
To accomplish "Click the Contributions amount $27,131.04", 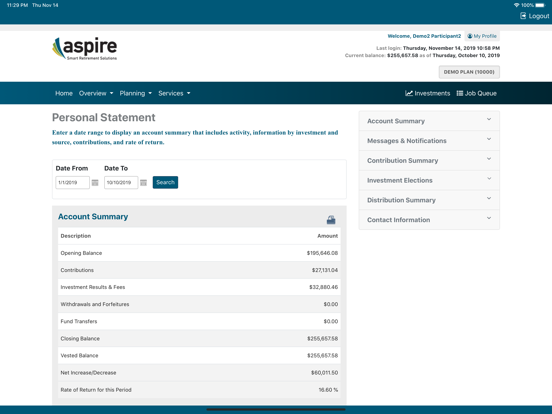I will click(325, 270).
